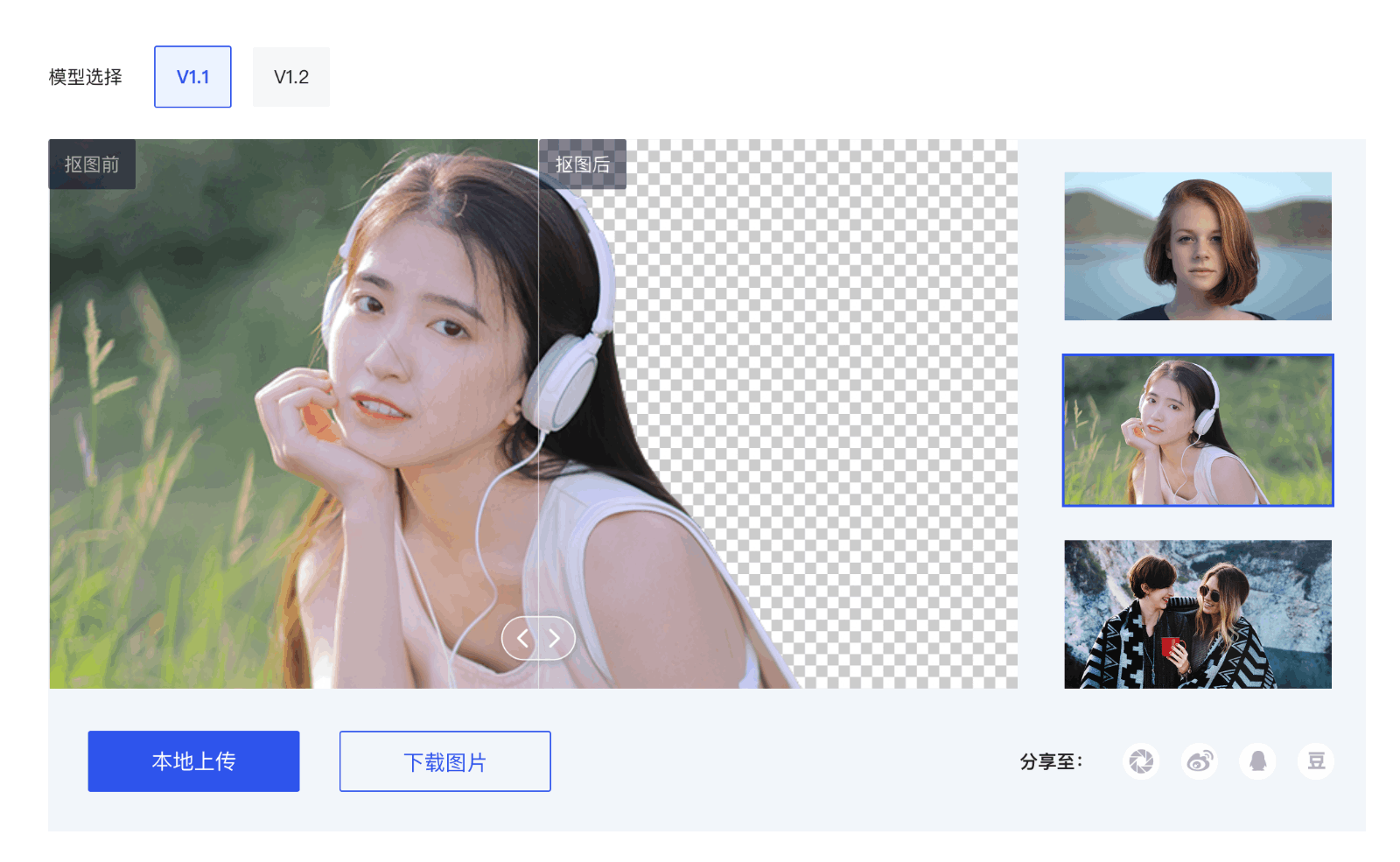
Task: Click the right chevron on the comparison handle
Action: (x=554, y=639)
